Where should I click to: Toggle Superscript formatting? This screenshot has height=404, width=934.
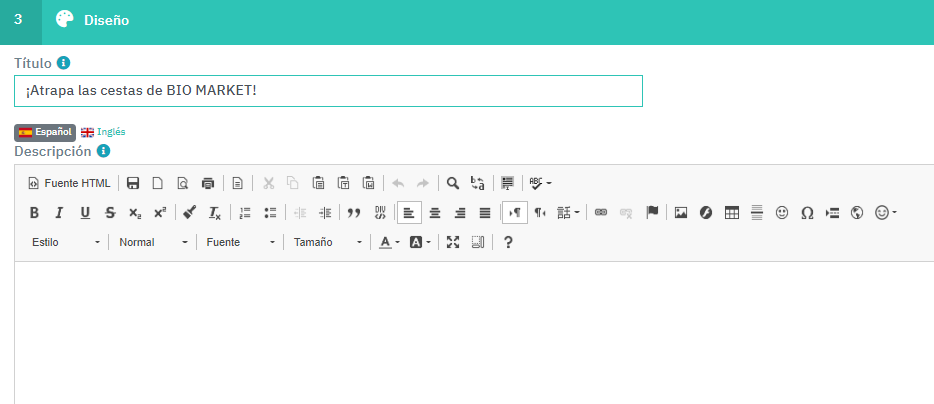click(x=160, y=213)
